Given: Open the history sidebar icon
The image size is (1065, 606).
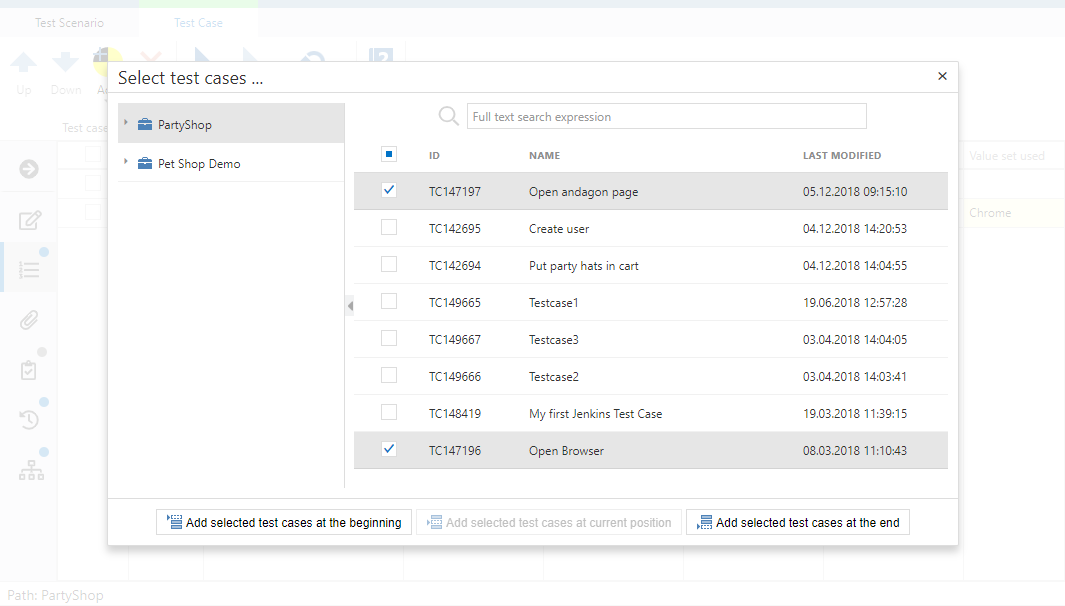Looking at the screenshot, I should coord(29,420).
